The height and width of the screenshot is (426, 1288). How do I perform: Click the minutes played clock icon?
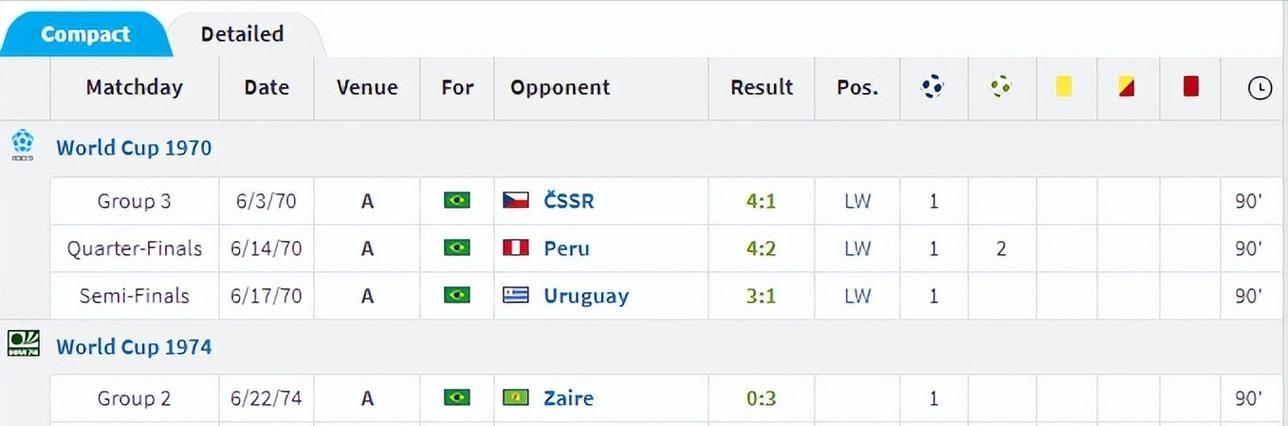point(1259,88)
